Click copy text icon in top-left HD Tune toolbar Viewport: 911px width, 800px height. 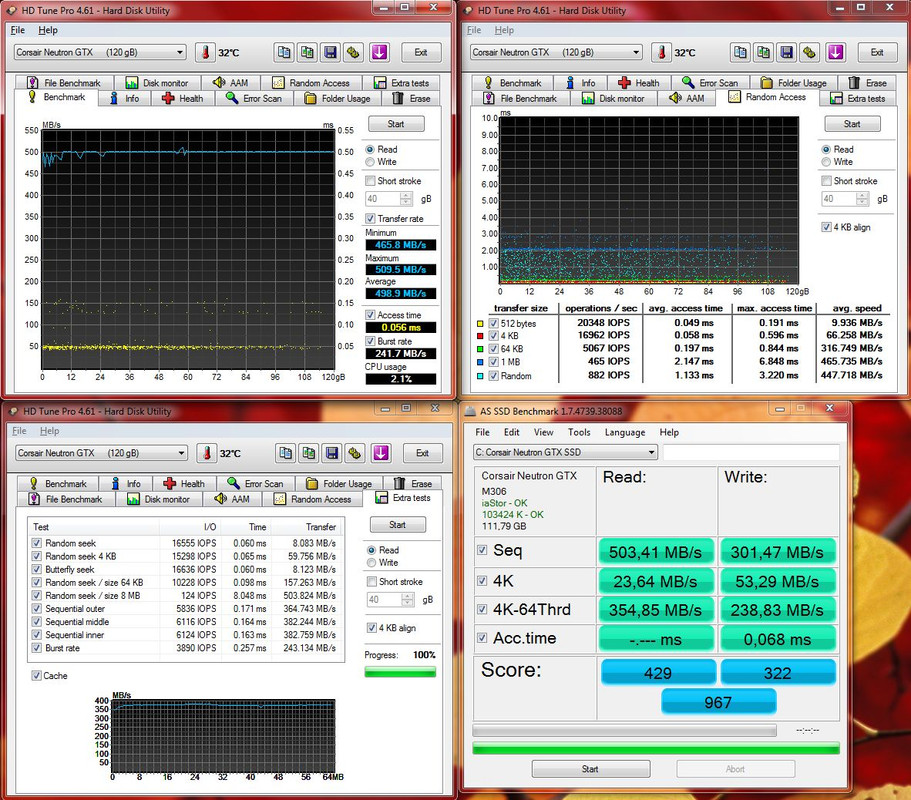(x=284, y=52)
